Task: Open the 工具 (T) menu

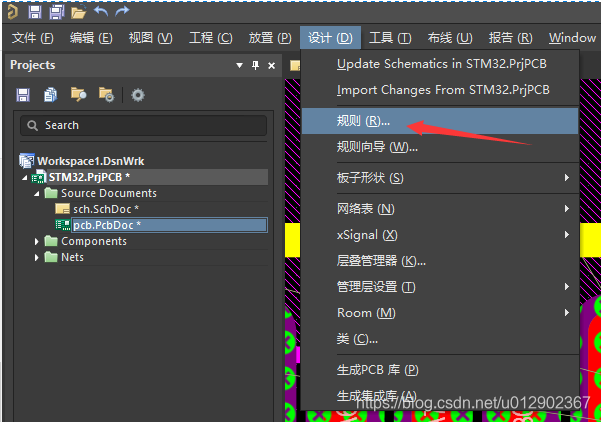Action: click(390, 38)
